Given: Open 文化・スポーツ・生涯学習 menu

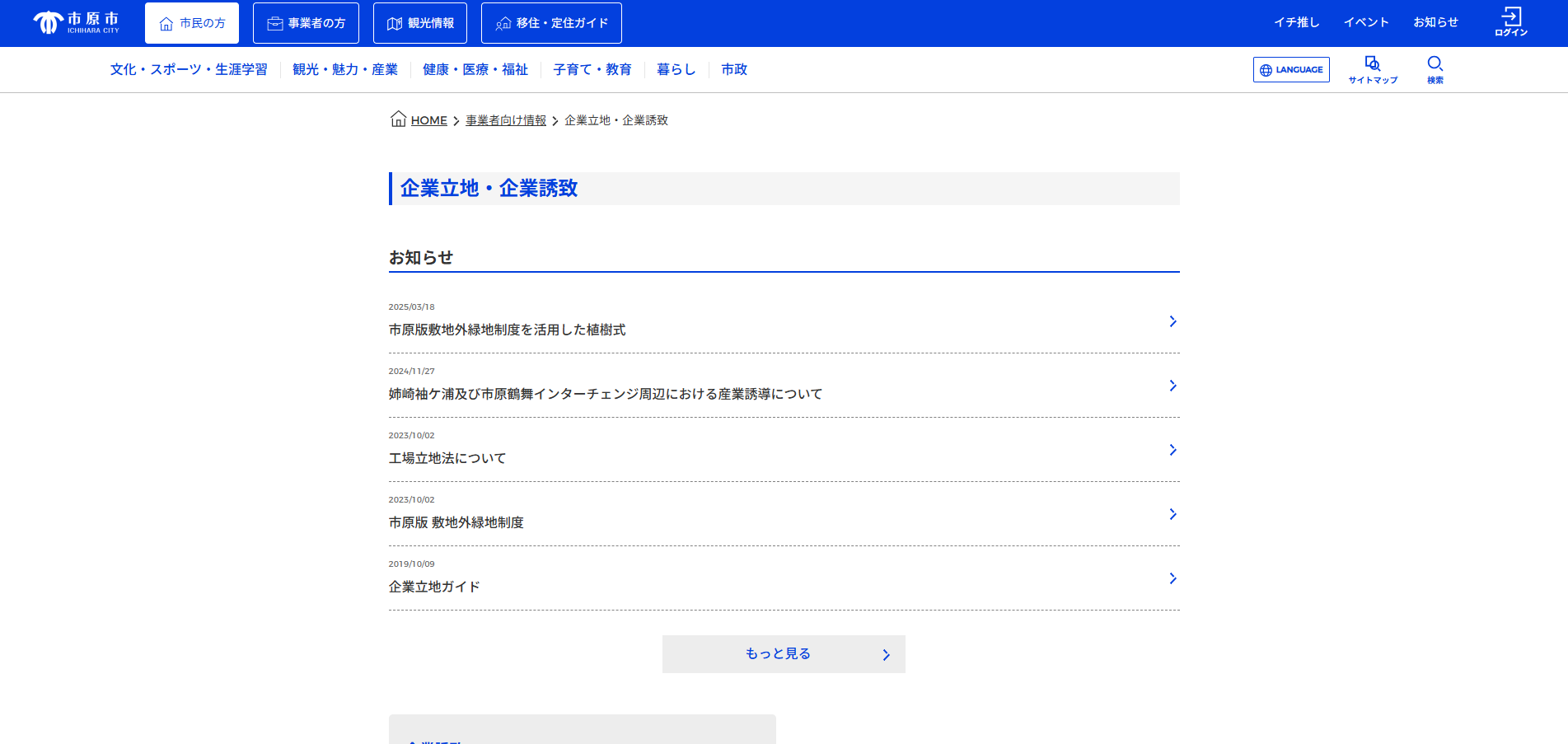Looking at the screenshot, I should (189, 69).
